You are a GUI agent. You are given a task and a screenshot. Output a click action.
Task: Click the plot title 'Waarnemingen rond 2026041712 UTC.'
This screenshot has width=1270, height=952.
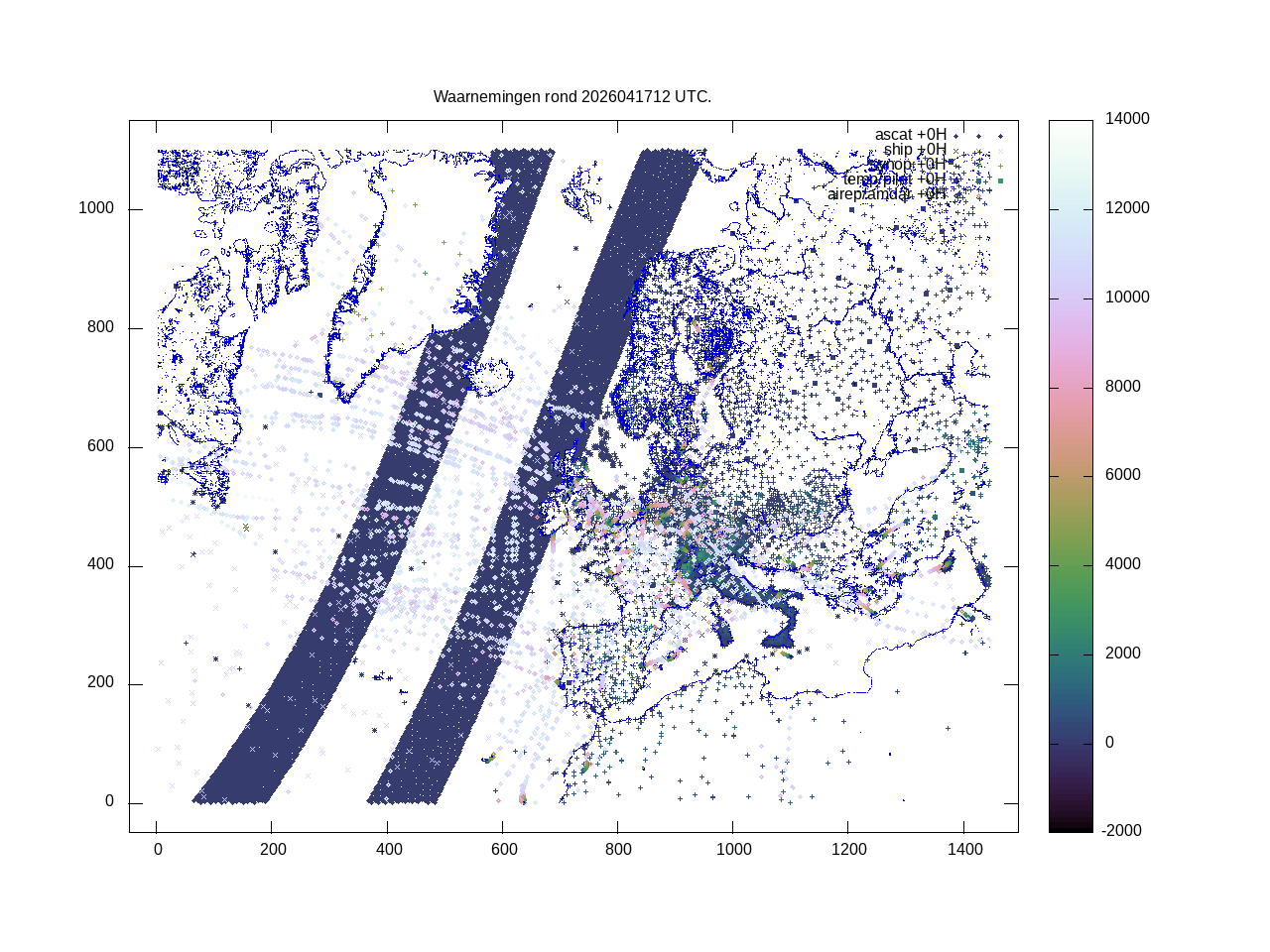click(571, 97)
